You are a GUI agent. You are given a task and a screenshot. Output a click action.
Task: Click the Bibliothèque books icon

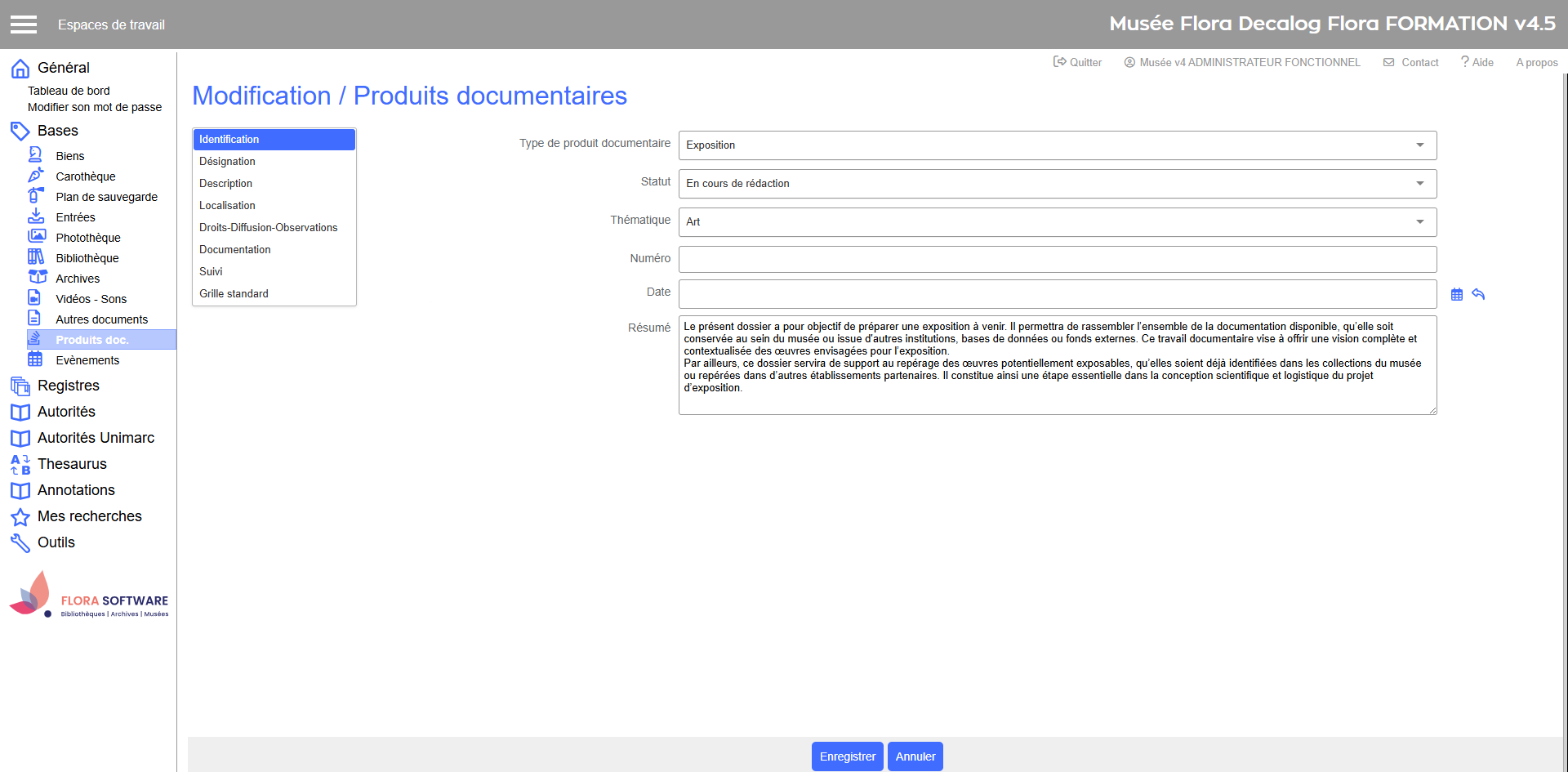[36, 257]
